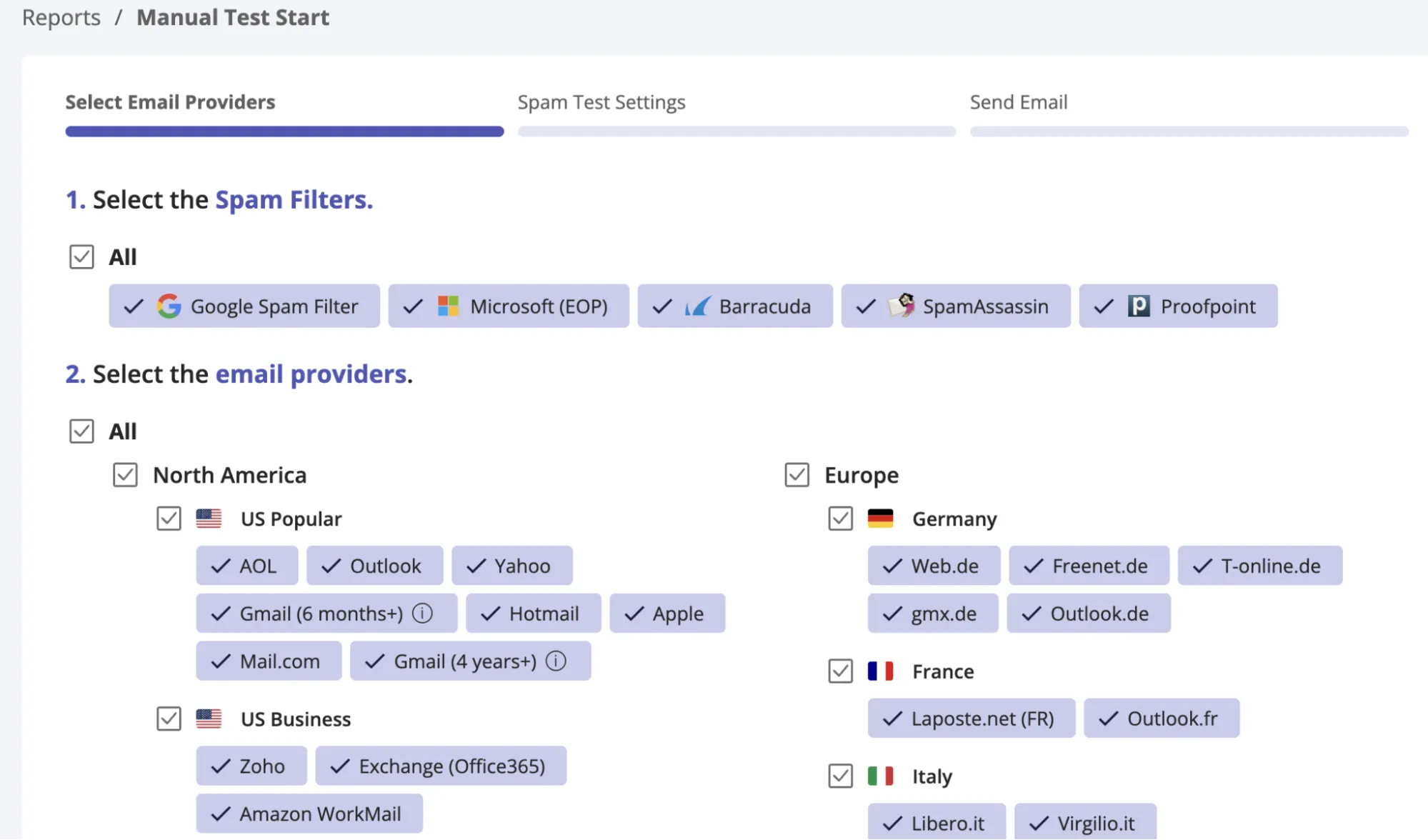Click the Microsoft logo icon in the spam filter chip

click(448, 306)
